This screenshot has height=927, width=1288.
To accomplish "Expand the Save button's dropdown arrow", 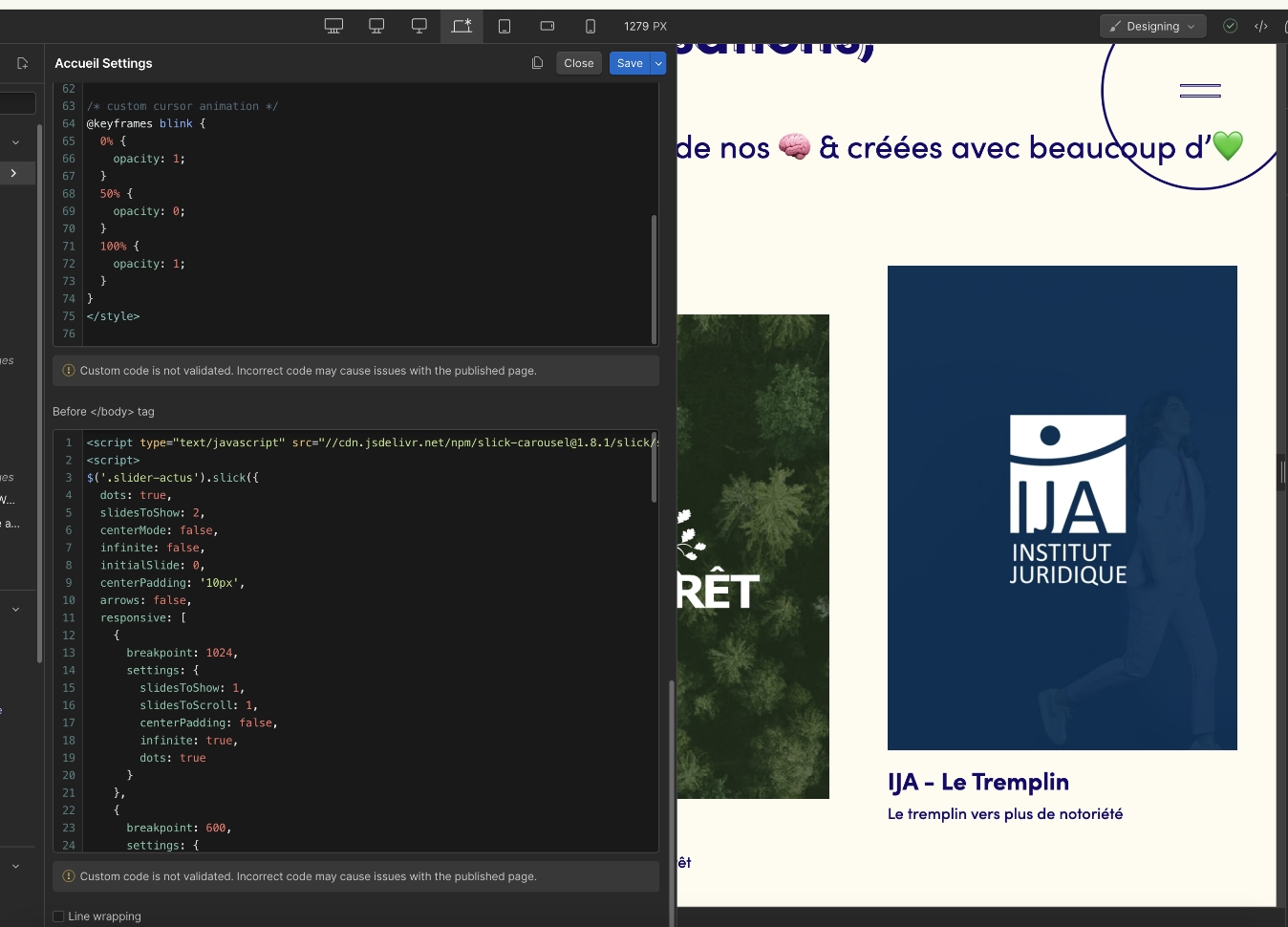I will tap(658, 62).
